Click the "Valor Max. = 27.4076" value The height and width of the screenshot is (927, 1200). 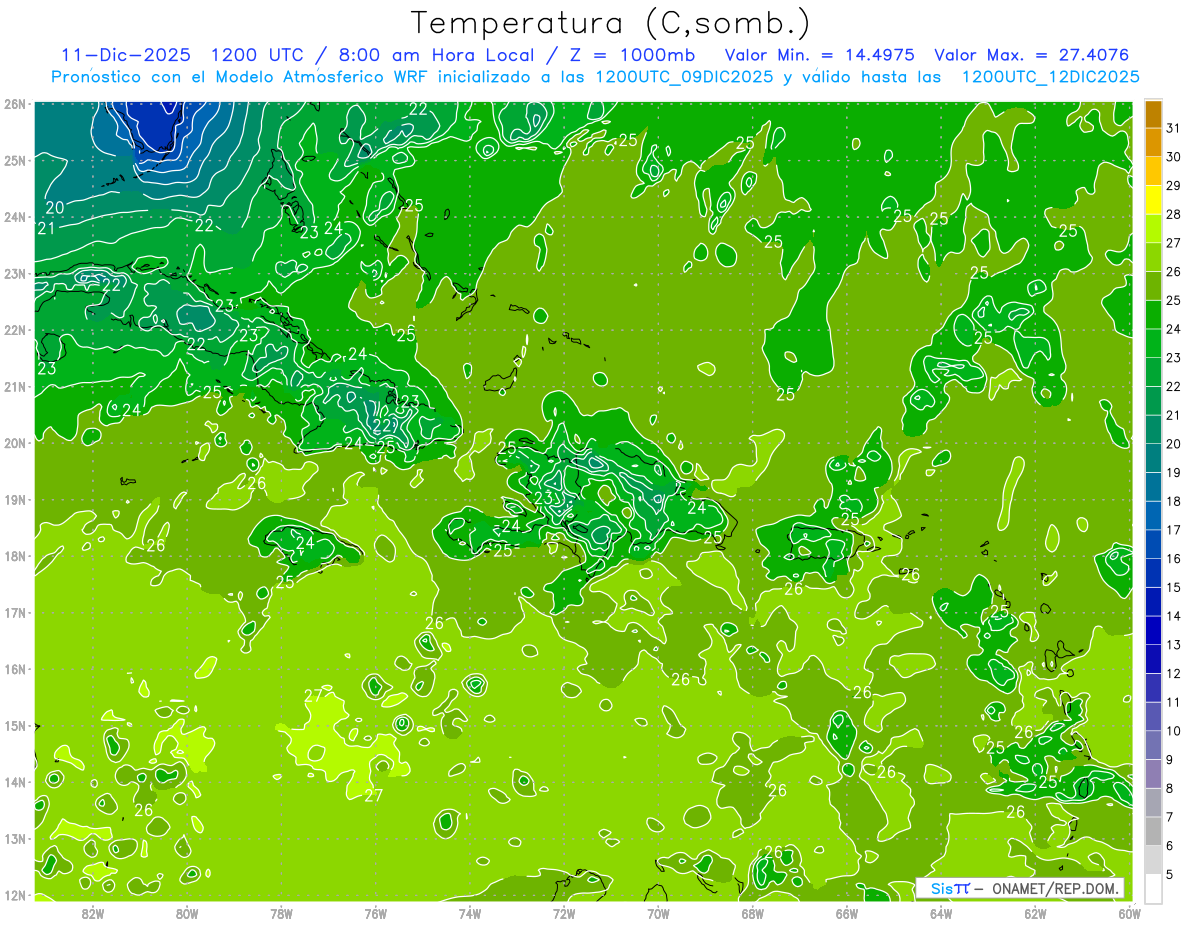1031,54
